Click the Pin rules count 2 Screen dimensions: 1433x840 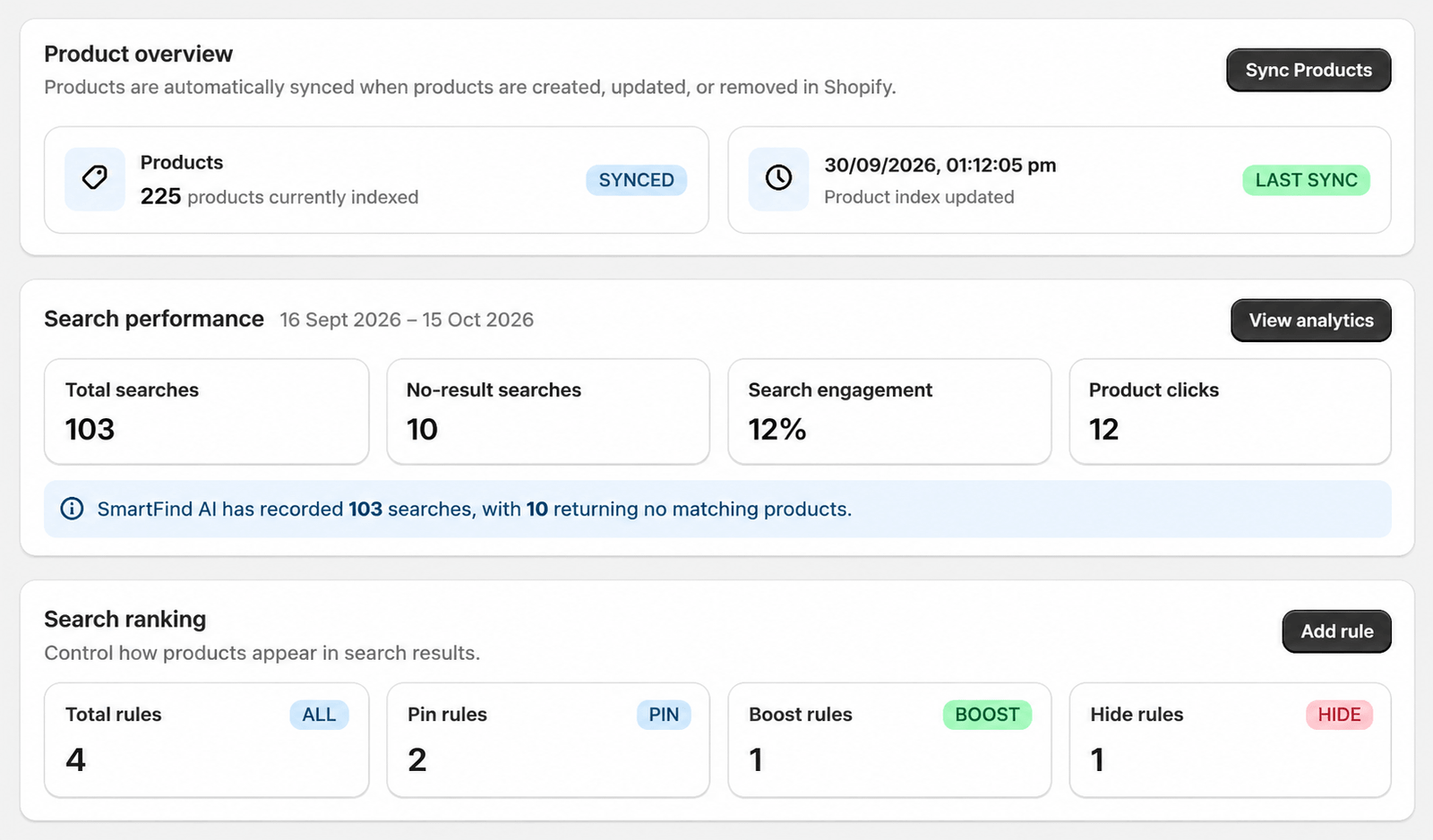pyautogui.click(x=417, y=759)
